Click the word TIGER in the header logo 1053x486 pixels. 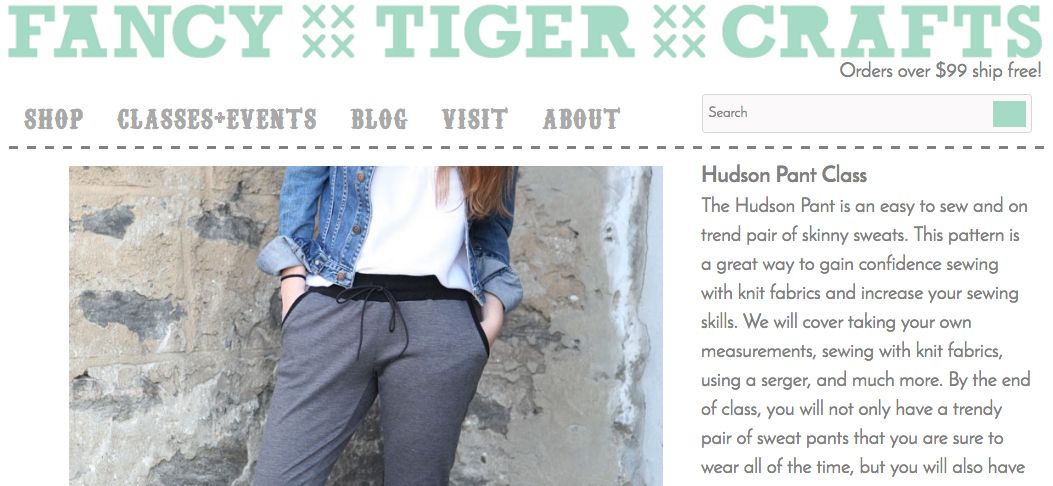click(505, 31)
